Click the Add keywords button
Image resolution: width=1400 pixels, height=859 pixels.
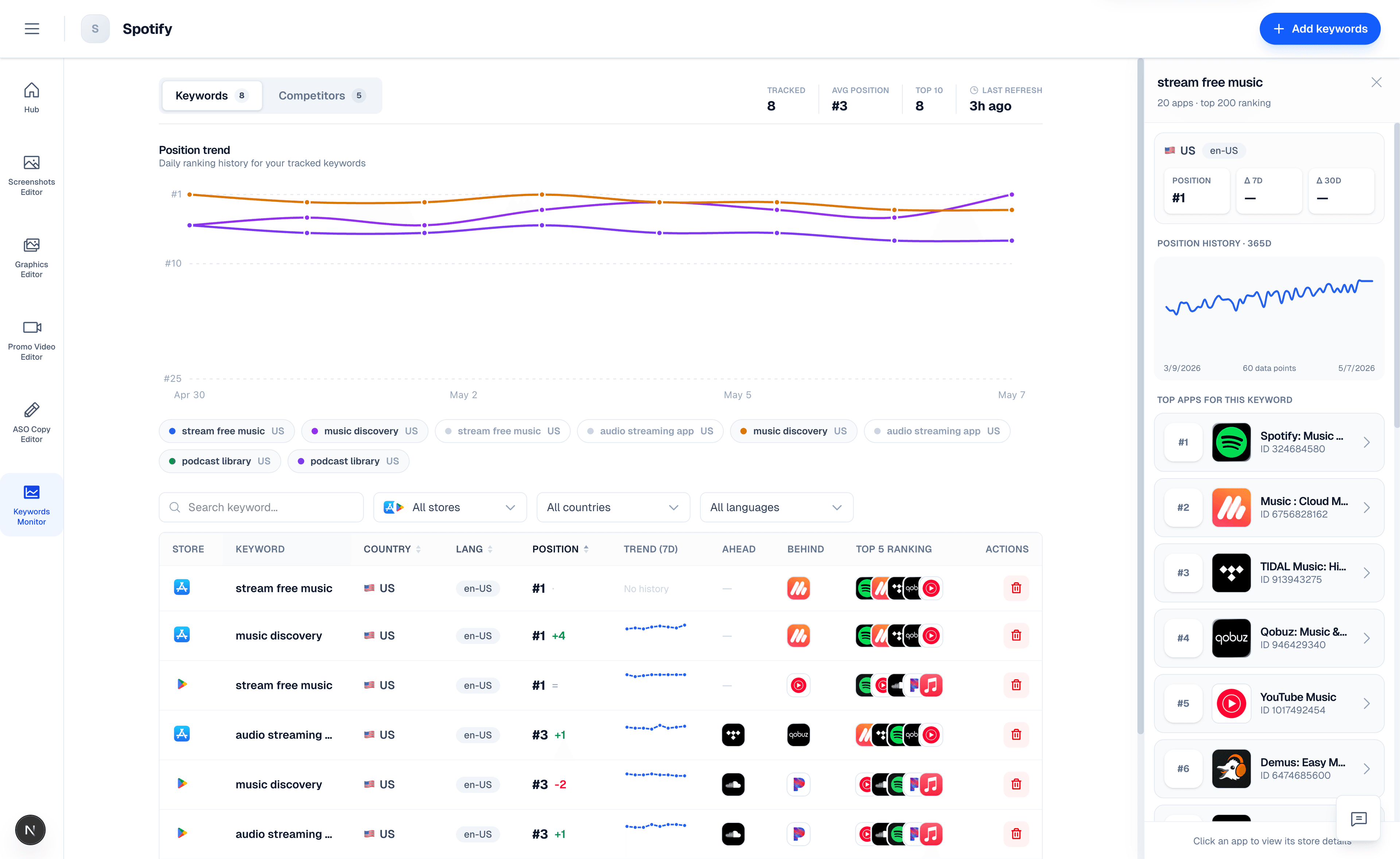tap(1319, 28)
